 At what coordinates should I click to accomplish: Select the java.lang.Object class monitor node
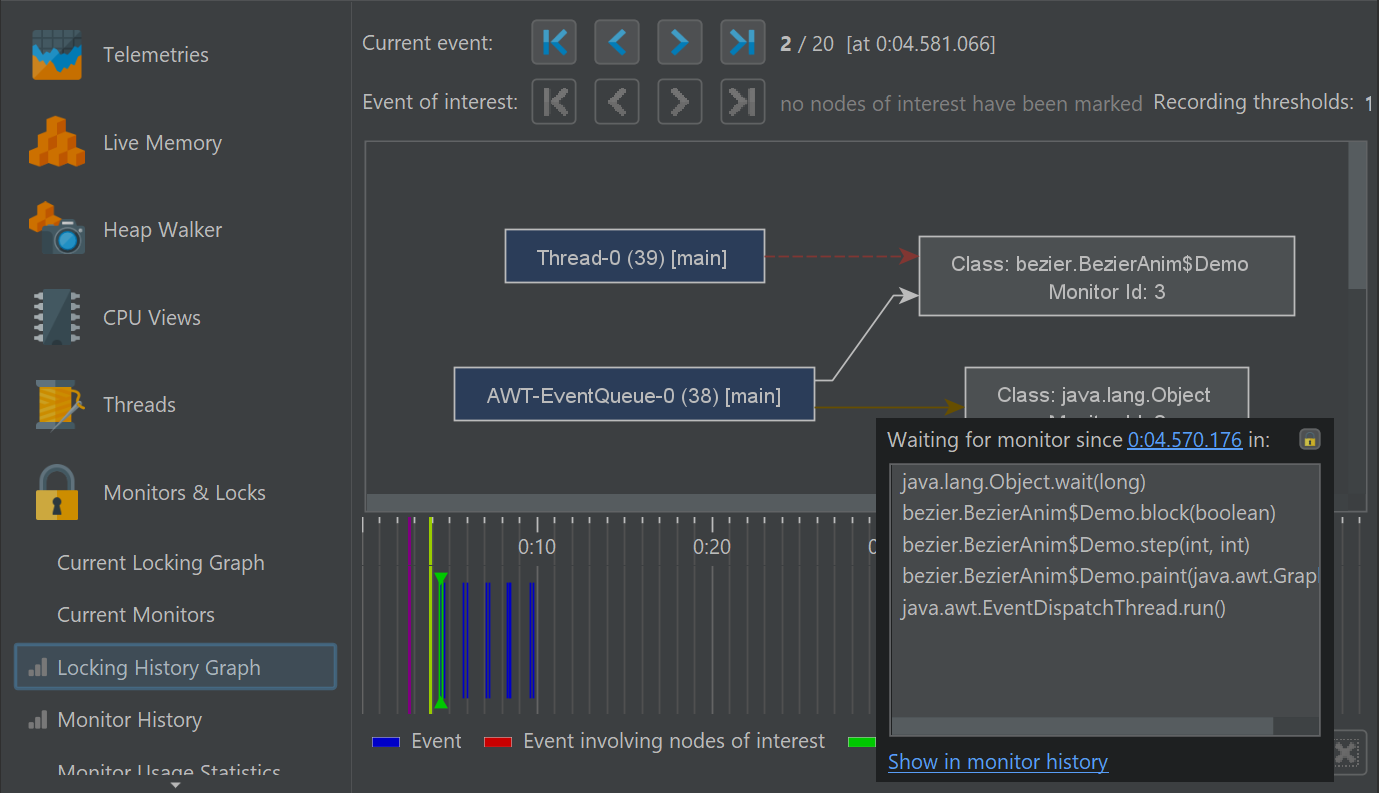(x=1107, y=394)
